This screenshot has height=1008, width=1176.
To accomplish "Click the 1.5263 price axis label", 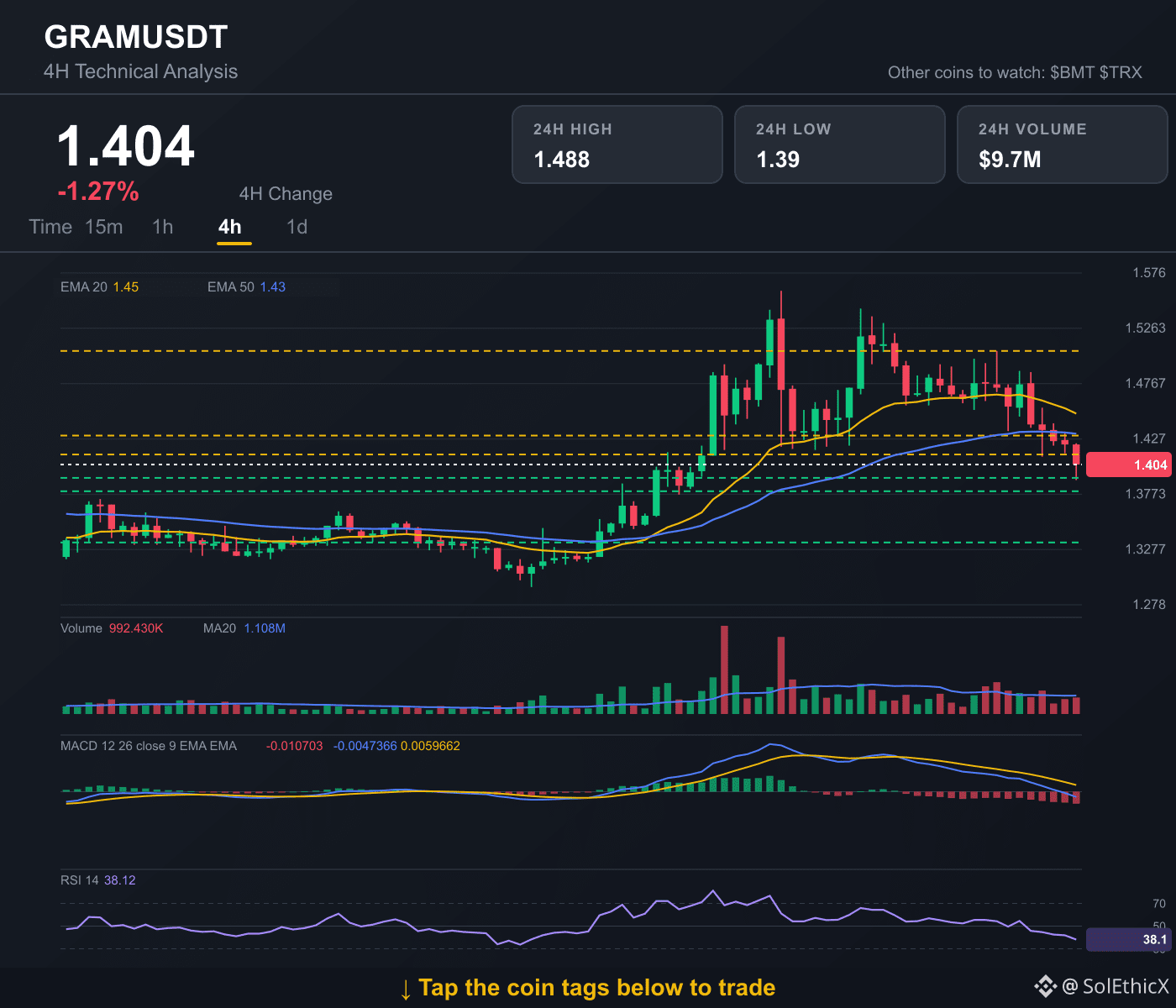I will pos(1146,328).
